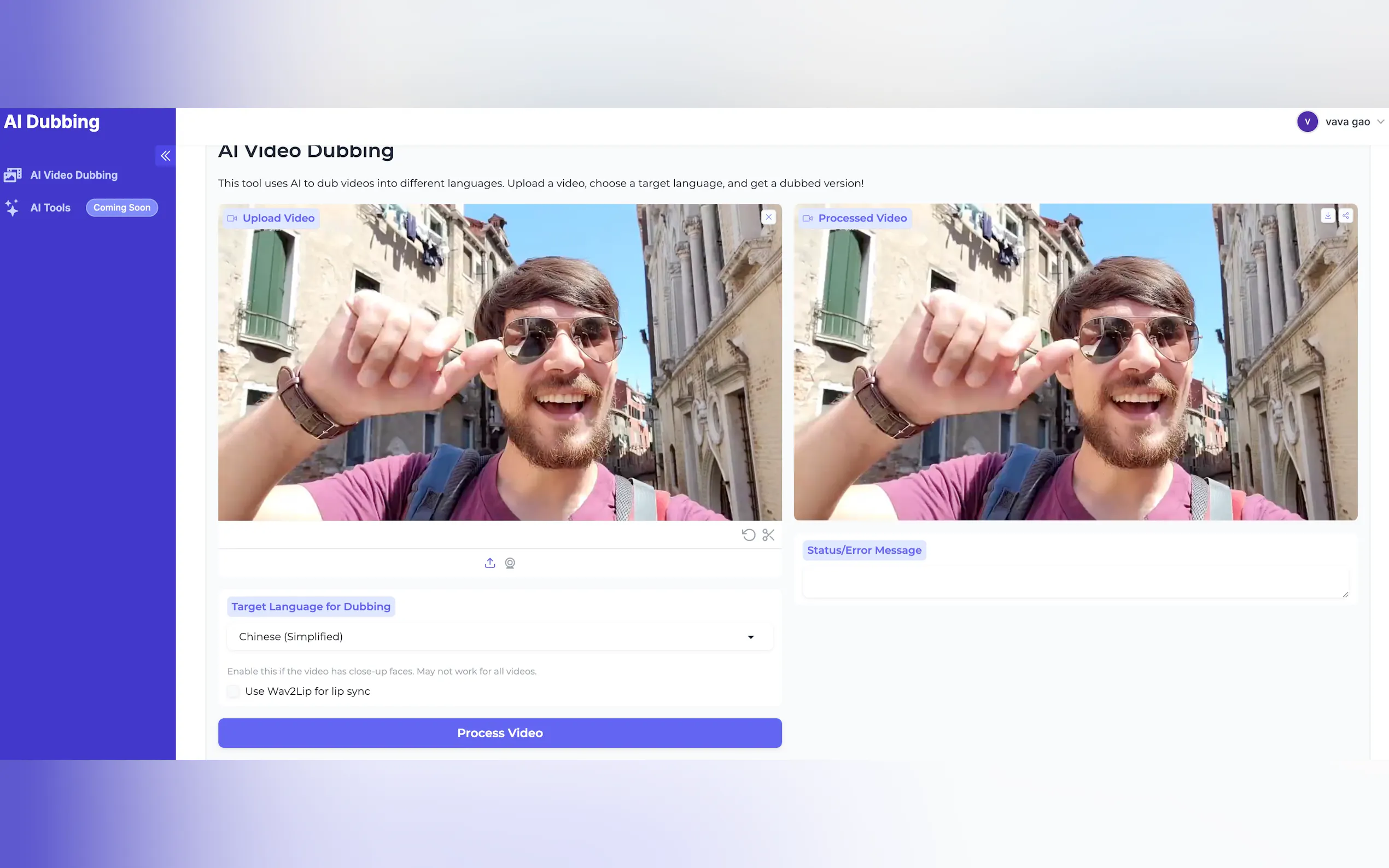1389x868 pixels.
Task: Click the undo/reset icon below uploaded video
Action: pyautogui.click(x=748, y=535)
